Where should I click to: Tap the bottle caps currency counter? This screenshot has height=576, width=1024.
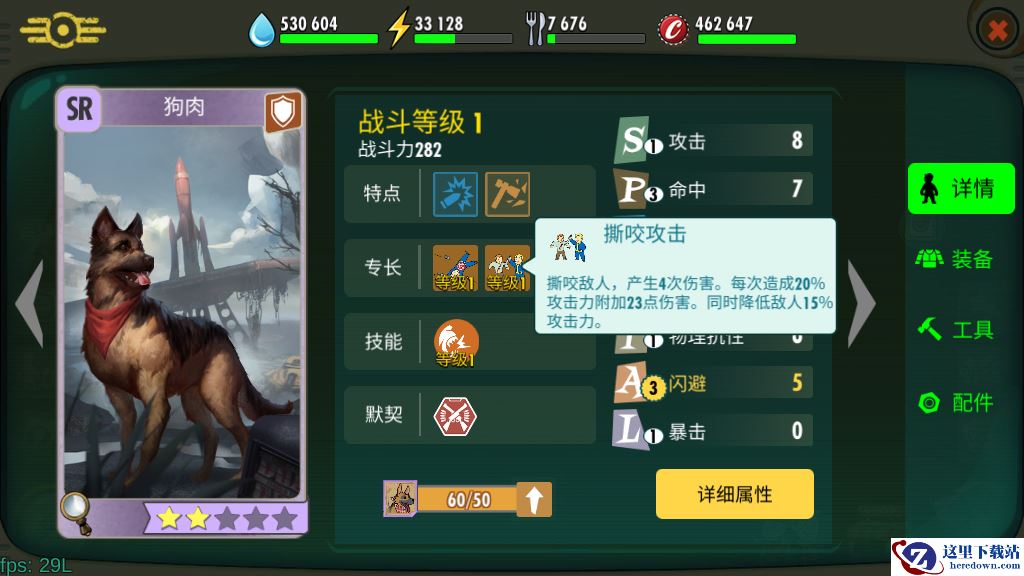point(727,29)
